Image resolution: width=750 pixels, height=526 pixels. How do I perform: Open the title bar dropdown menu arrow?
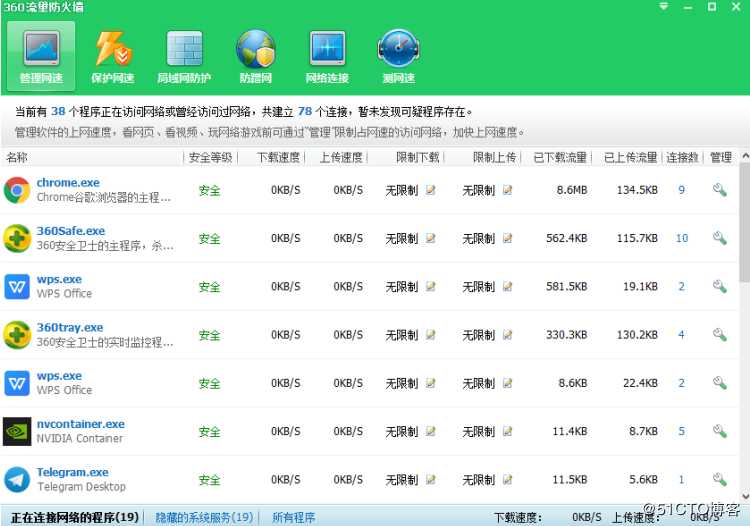[663, 7]
